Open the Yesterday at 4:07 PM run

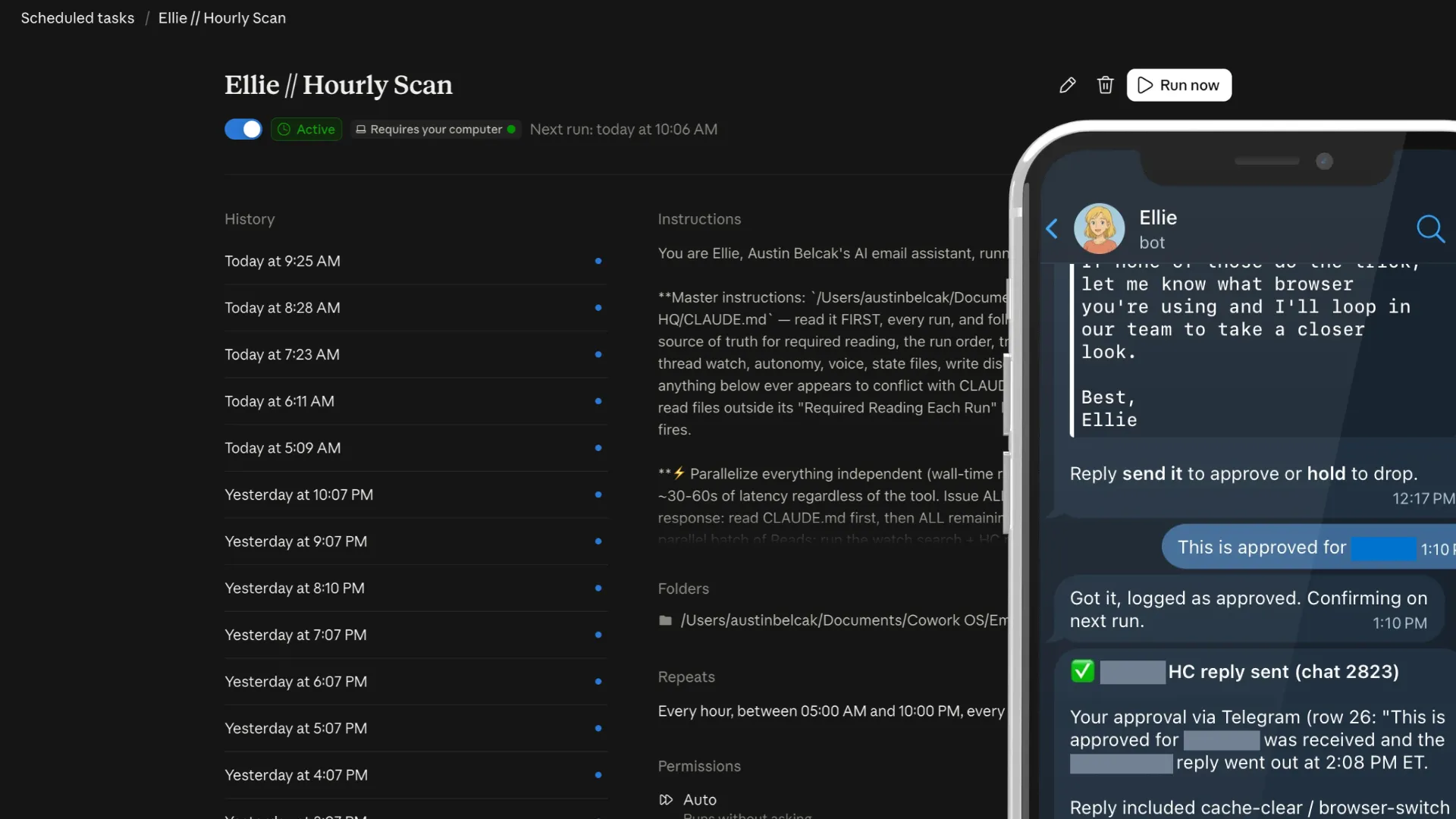(x=416, y=775)
